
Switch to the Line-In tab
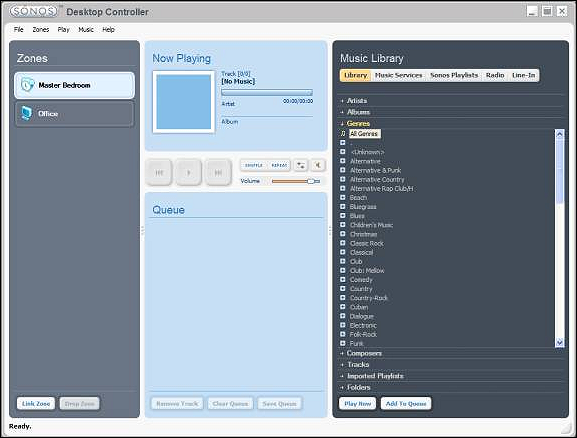point(523,75)
